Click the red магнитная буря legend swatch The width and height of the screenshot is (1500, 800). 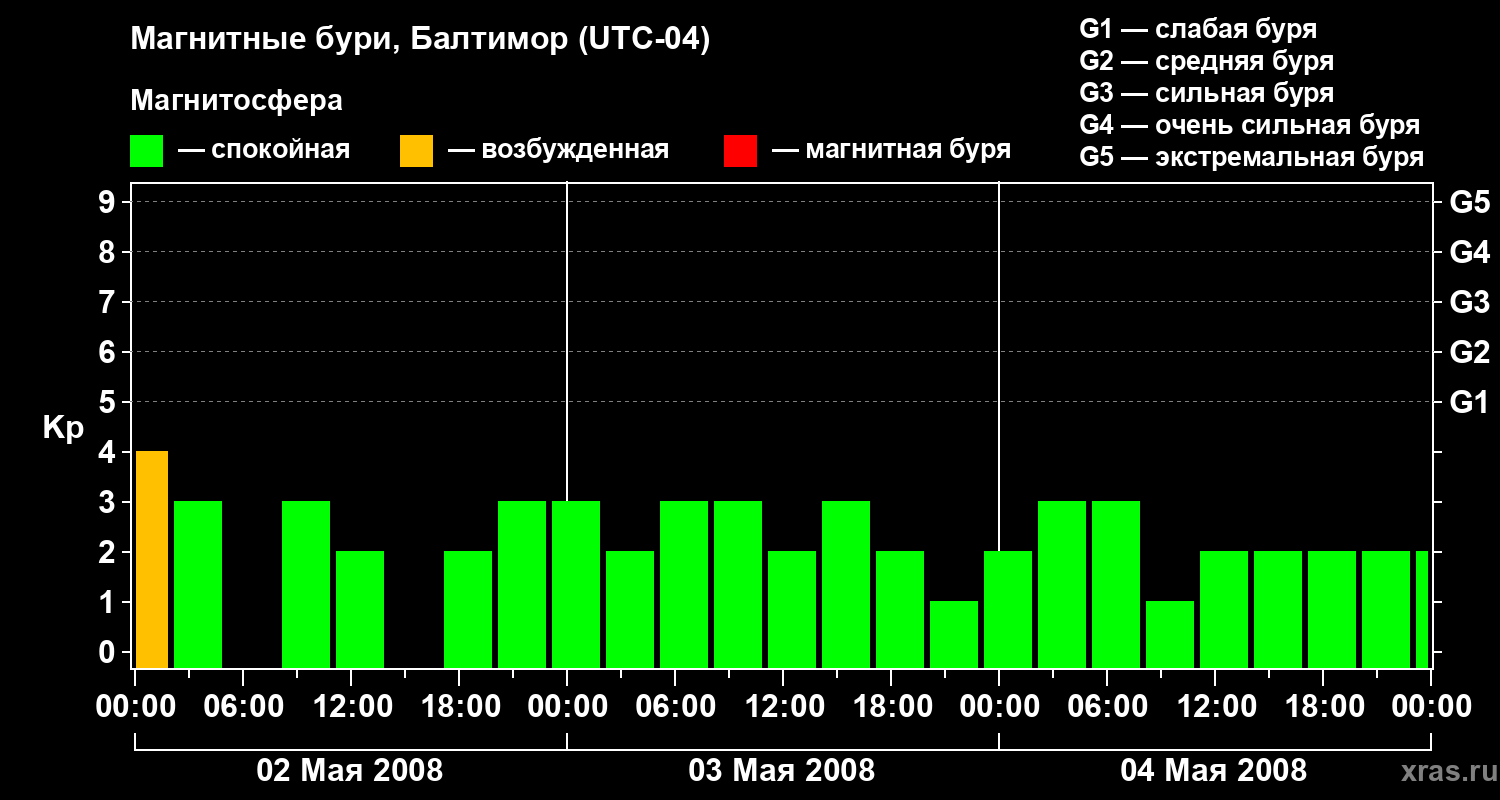[740, 151]
